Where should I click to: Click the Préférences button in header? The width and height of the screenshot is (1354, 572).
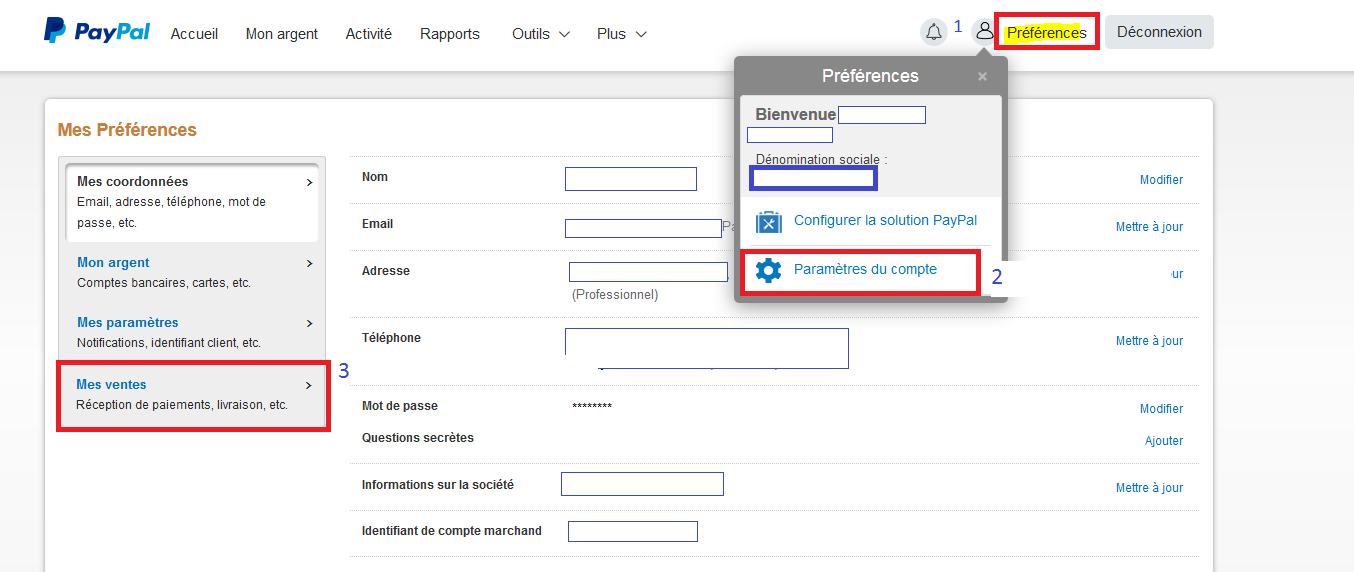[1046, 33]
